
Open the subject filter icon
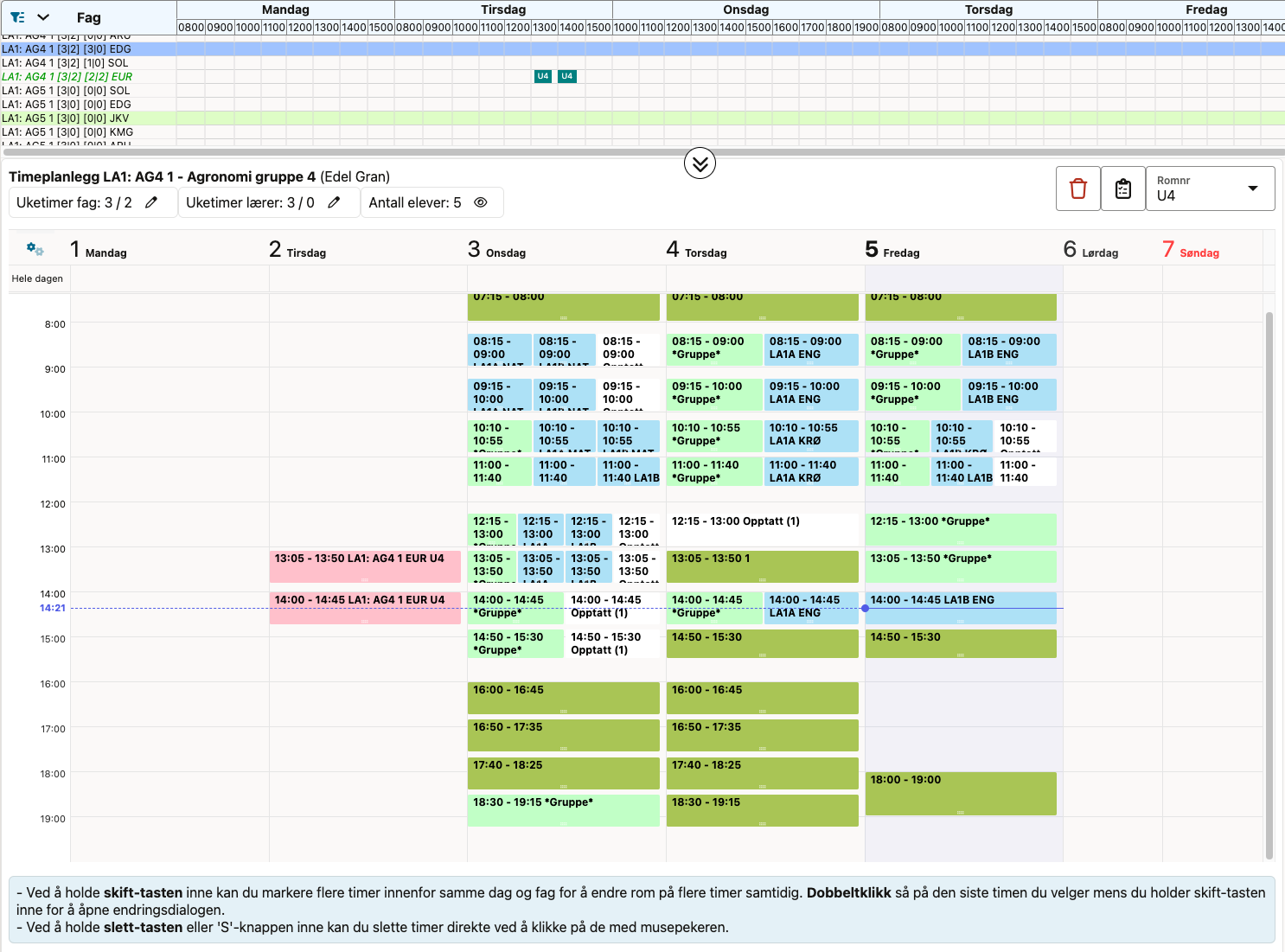click(17, 17)
